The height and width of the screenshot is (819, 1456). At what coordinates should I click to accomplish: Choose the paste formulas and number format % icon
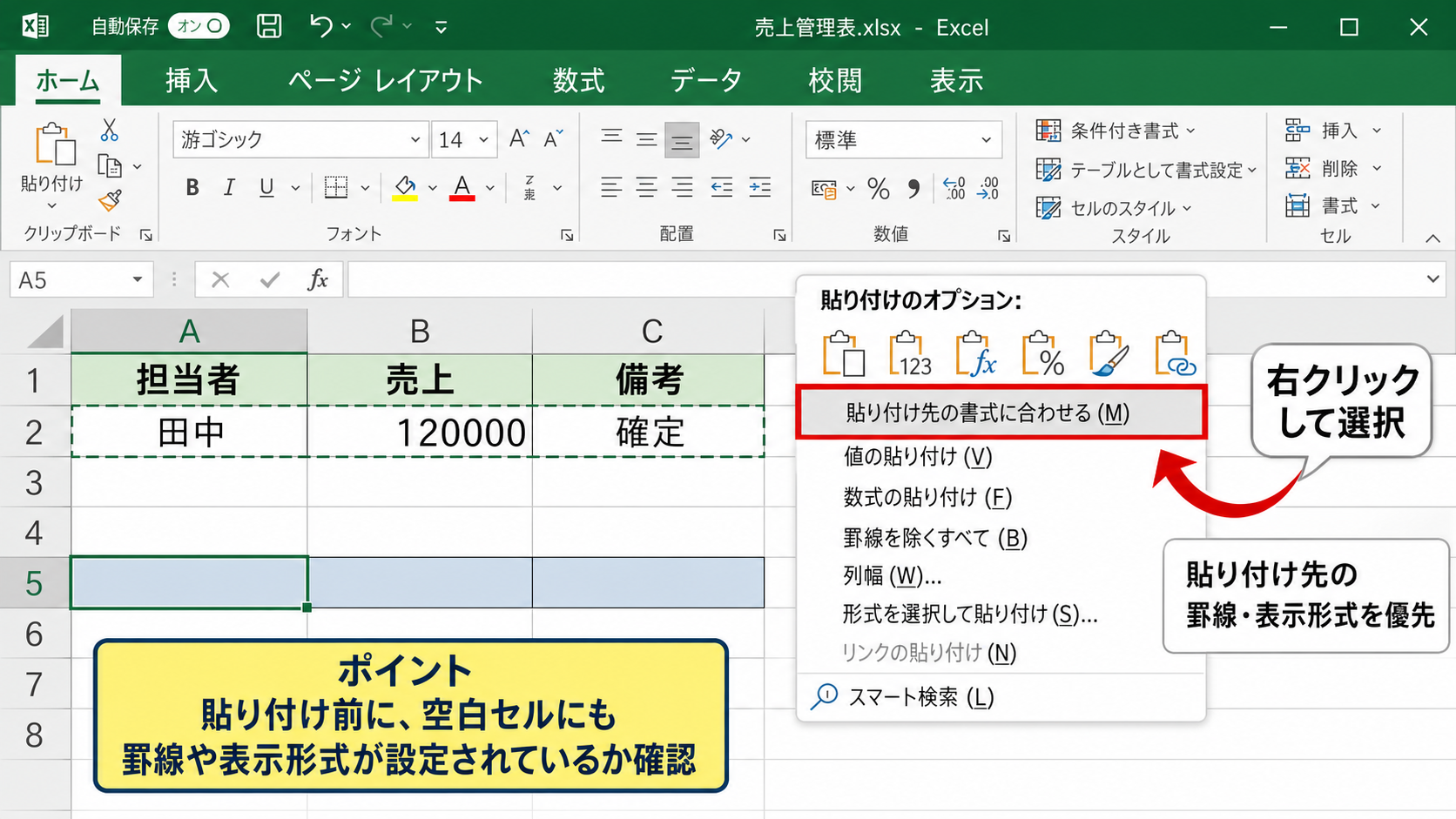tap(1043, 354)
